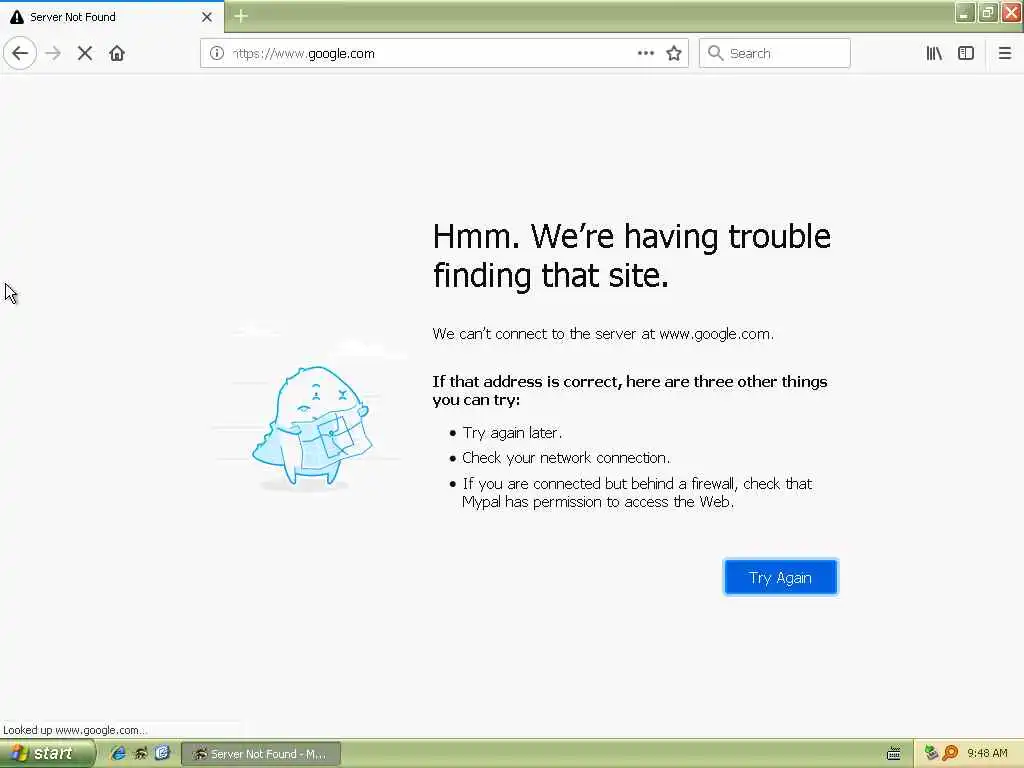
Task: Click the forward arrow navigation button
Action: (x=54, y=54)
